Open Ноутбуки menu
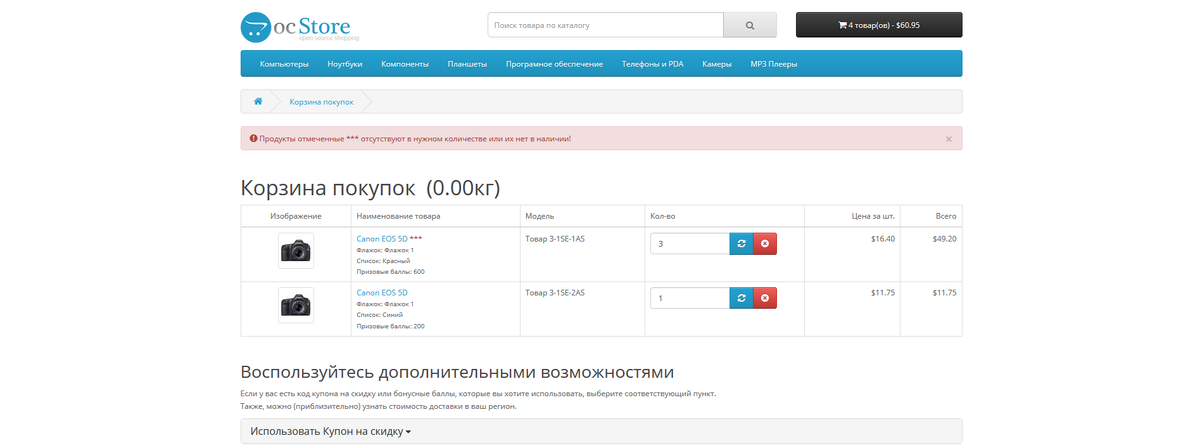Screen dimensions: 1200x445 [344, 64]
